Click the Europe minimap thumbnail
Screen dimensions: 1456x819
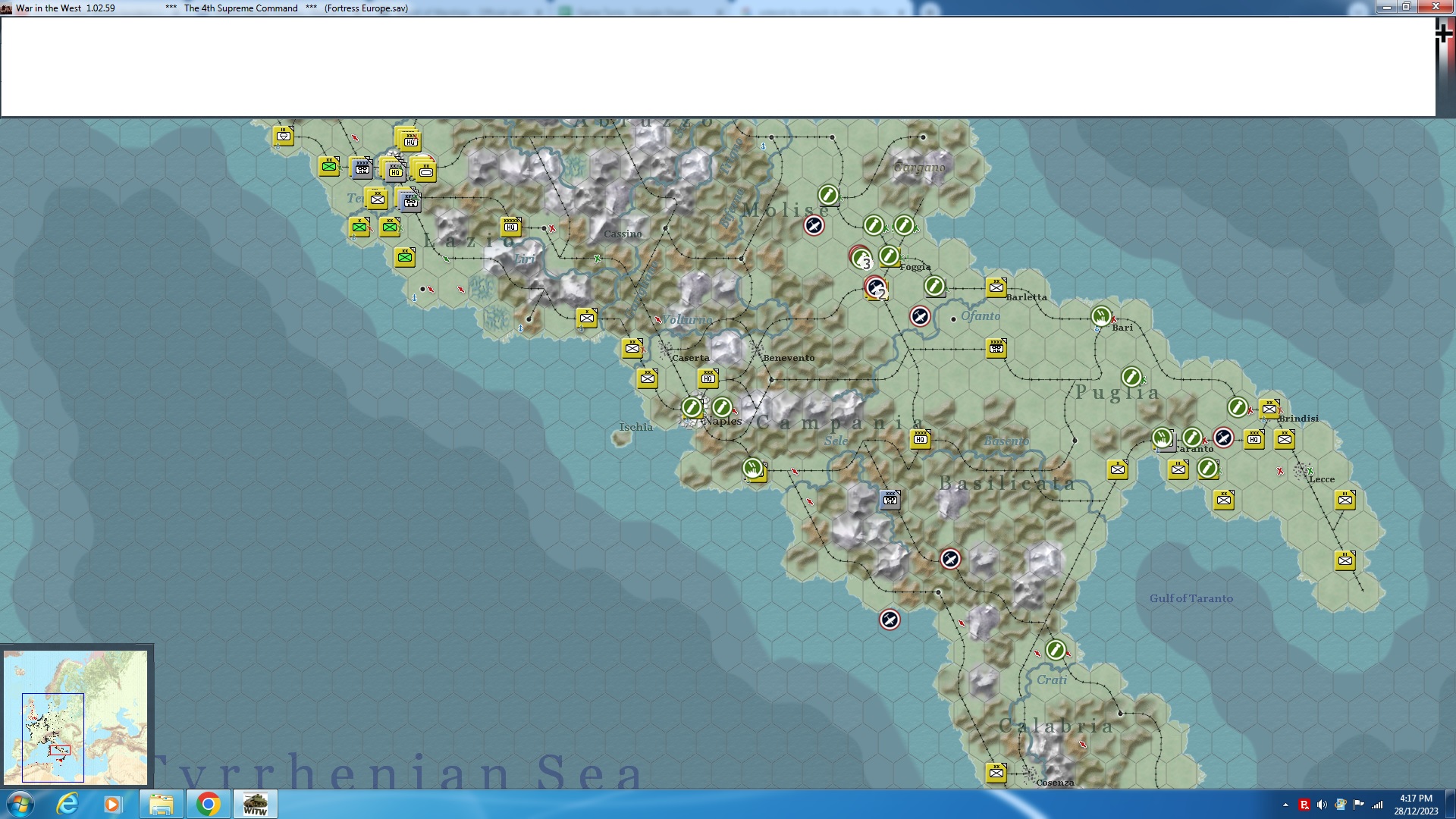coord(75,717)
